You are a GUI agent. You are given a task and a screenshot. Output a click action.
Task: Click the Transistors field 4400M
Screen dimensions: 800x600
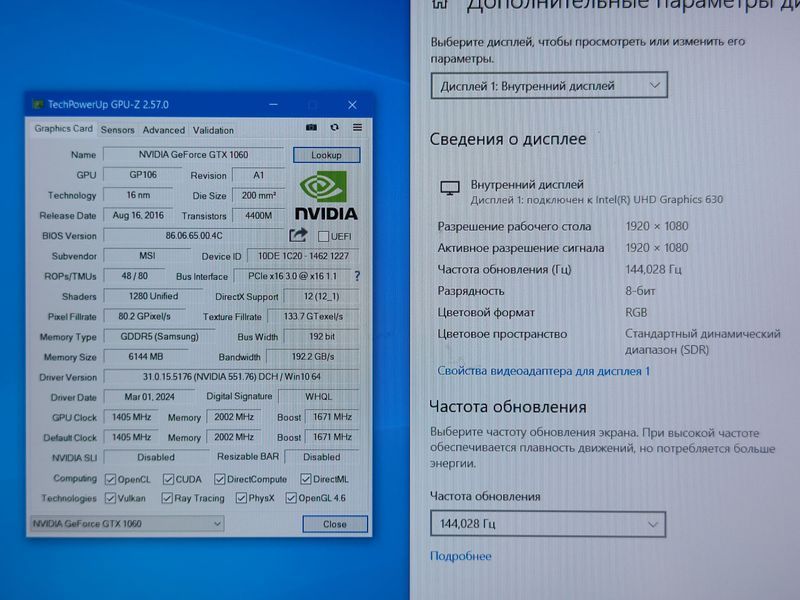point(258,215)
